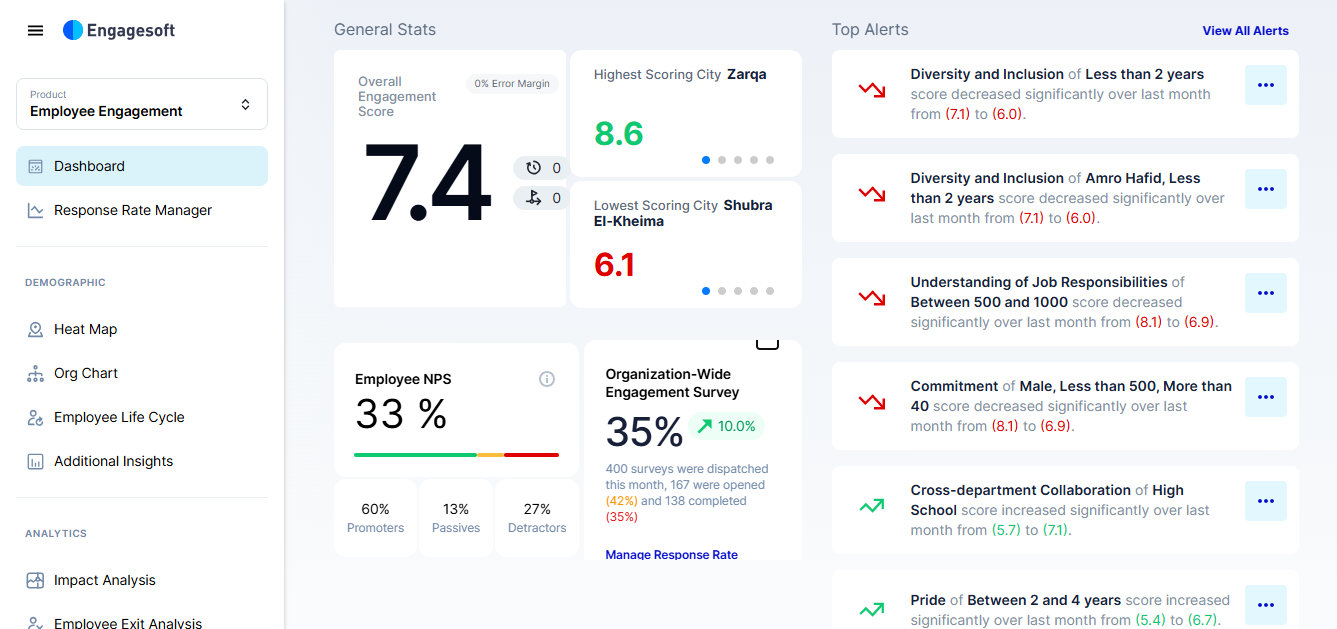1337x629 pixels.
Task: Click the Promoters 60% tile
Action: (x=375, y=518)
